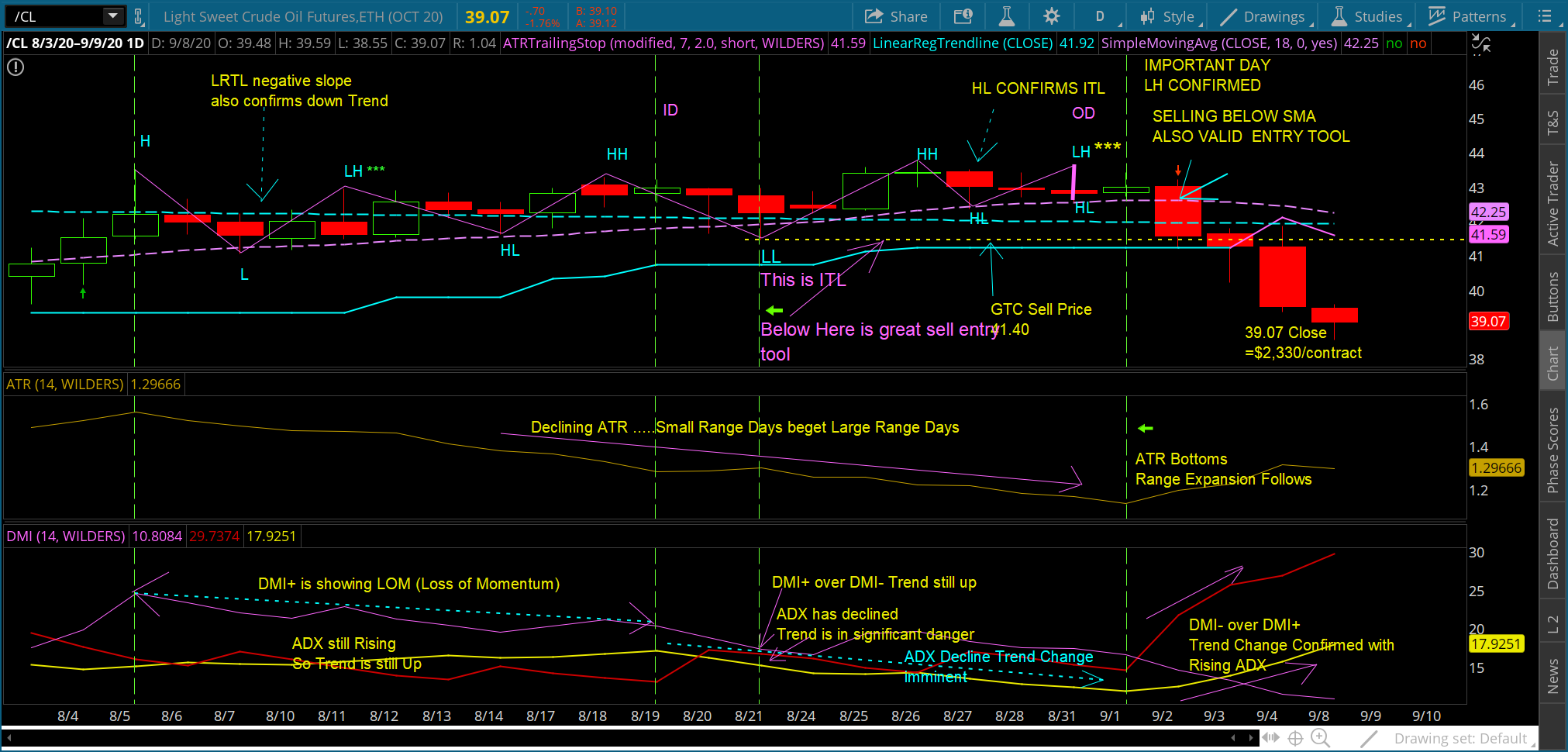Click the symbol link clip icon
Screen dimensions: 1568x752
coord(138,16)
